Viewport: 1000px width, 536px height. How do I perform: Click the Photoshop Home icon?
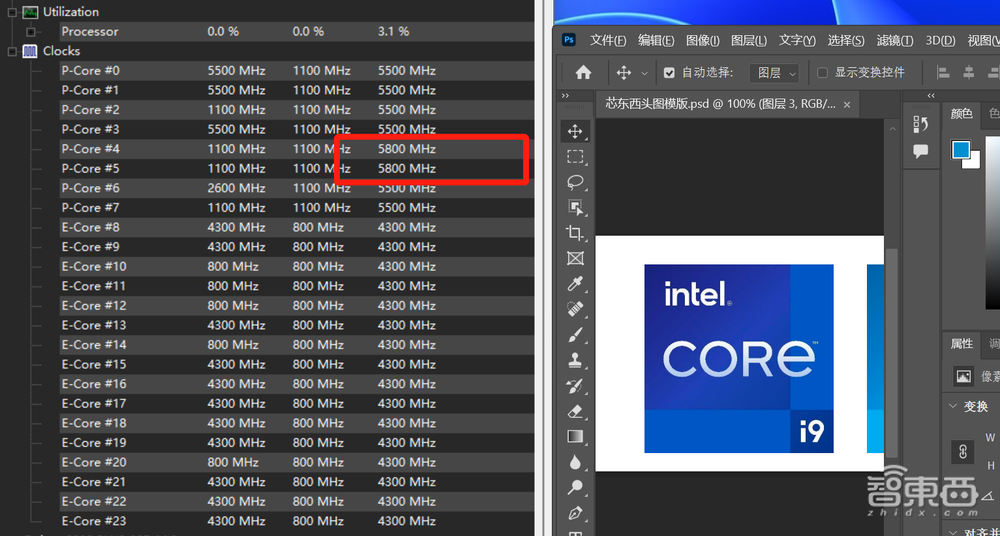tap(583, 72)
